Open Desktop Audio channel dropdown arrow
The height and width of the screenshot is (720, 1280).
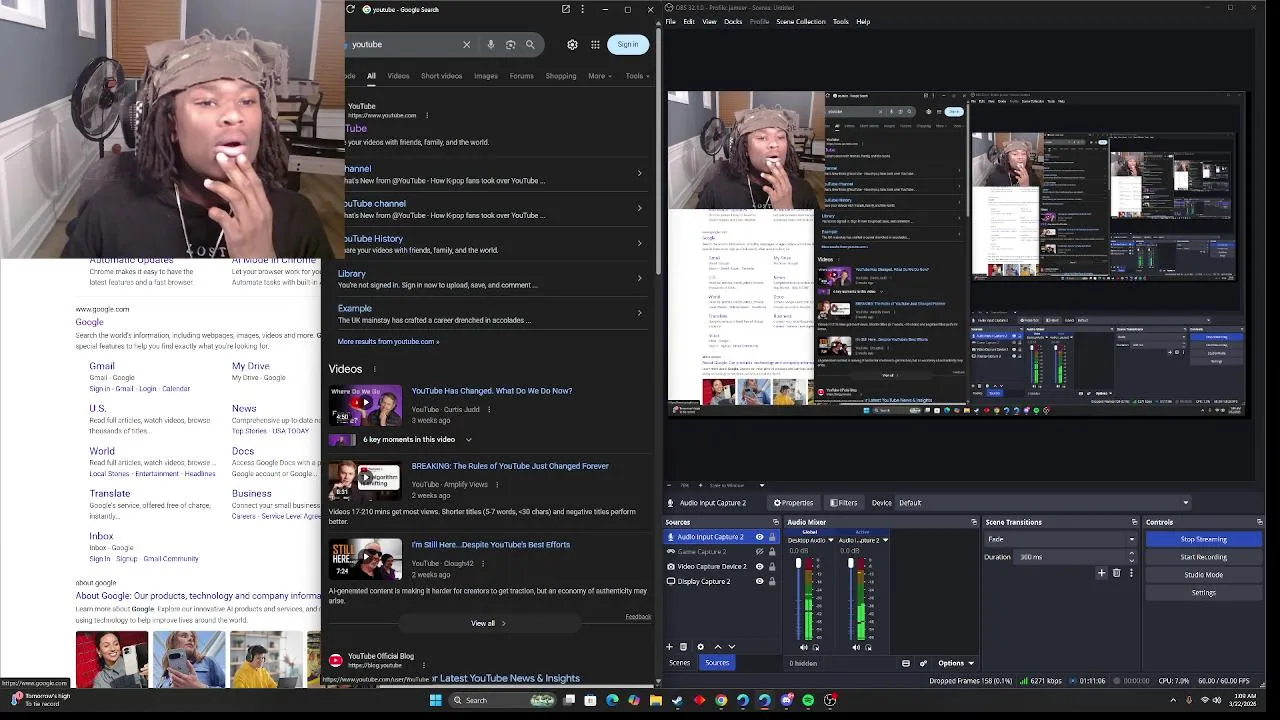click(831, 540)
